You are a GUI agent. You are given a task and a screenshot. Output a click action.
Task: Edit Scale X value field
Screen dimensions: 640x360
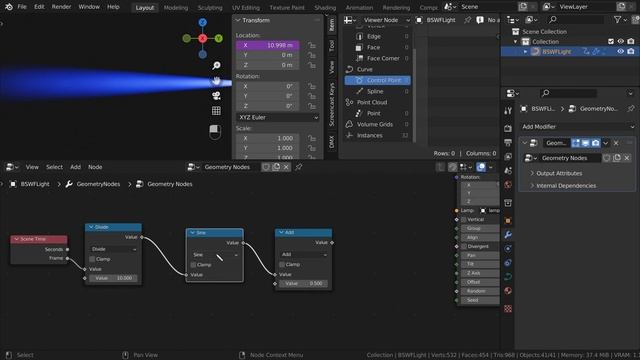[267, 138]
